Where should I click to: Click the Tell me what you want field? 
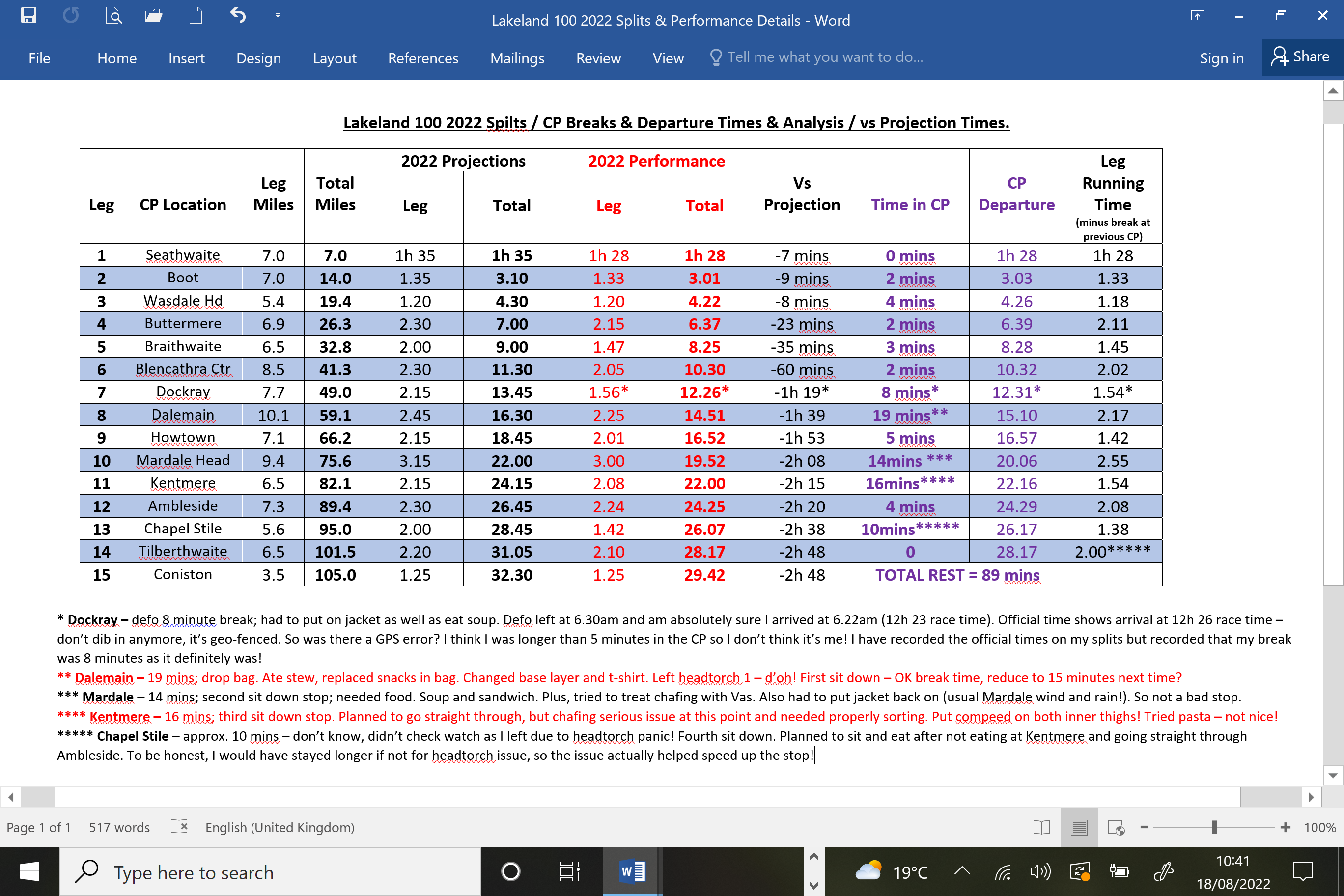point(824,57)
